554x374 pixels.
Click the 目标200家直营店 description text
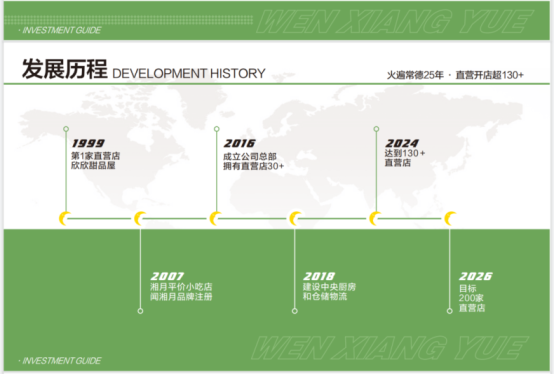click(472, 298)
